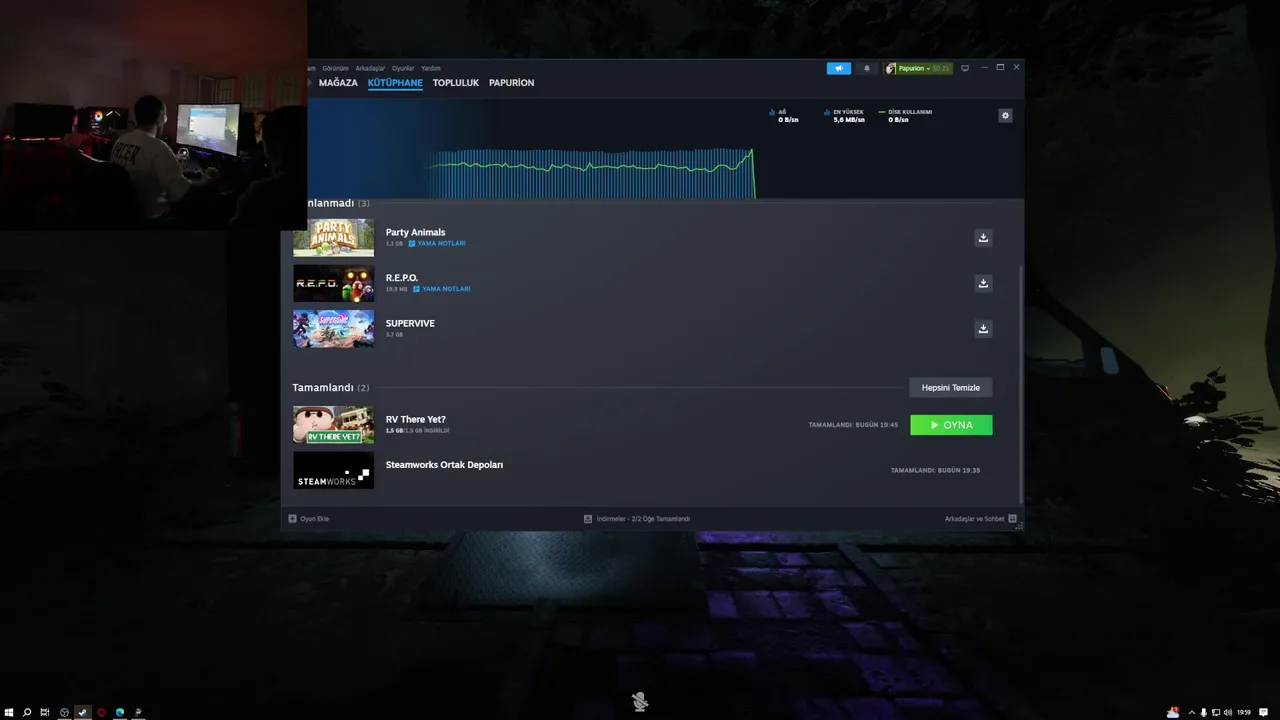Open the Yardım menu
This screenshot has width=1280, height=720.
click(431, 68)
